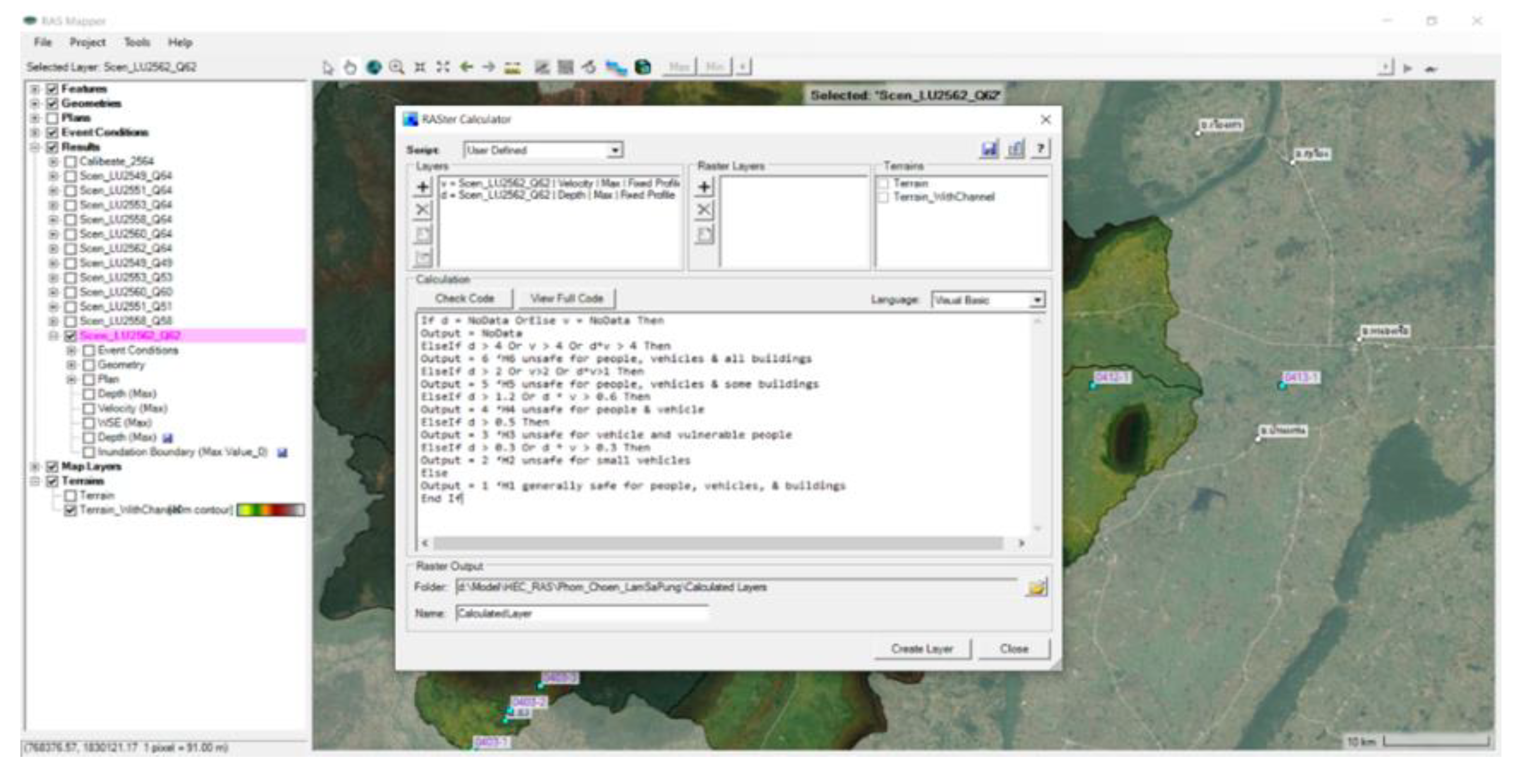Image resolution: width=1527 pixels, height=784 pixels.
Task: Click the Create Layer button
Action: click(922, 649)
